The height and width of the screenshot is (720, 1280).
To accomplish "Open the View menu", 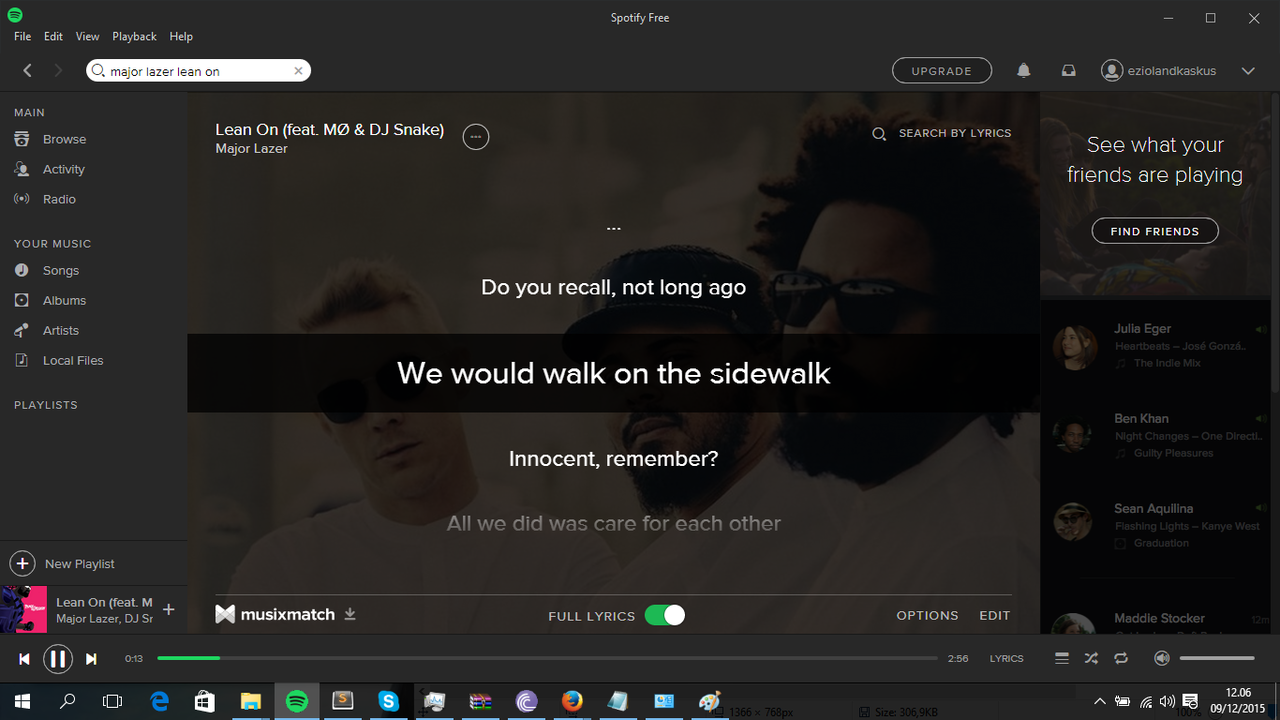I will tap(88, 36).
